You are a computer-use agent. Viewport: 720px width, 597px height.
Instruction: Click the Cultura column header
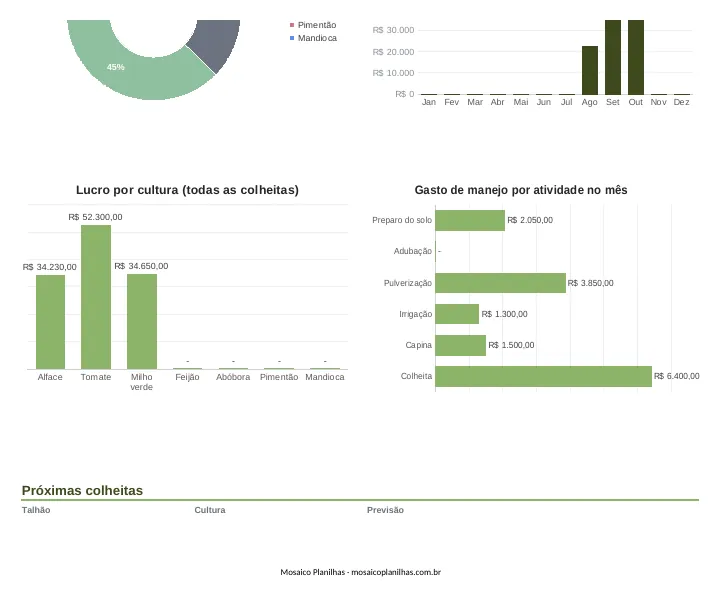(210, 510)
